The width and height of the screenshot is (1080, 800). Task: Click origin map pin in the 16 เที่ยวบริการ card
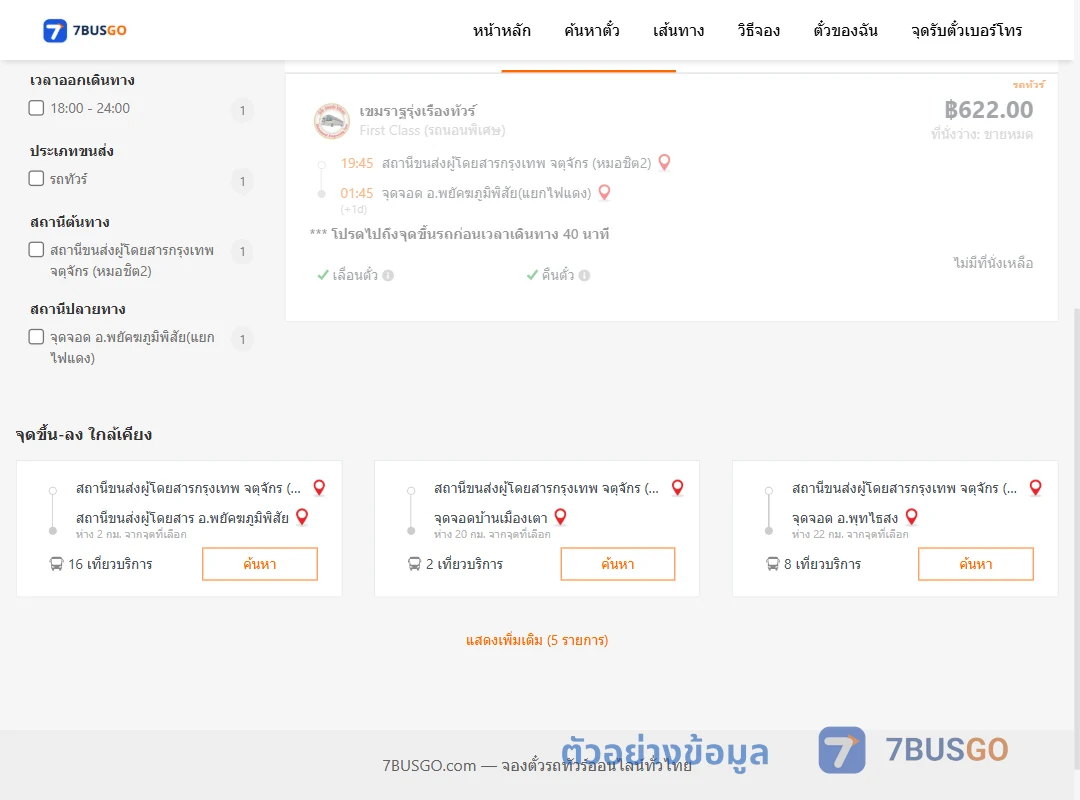point(319,488)
